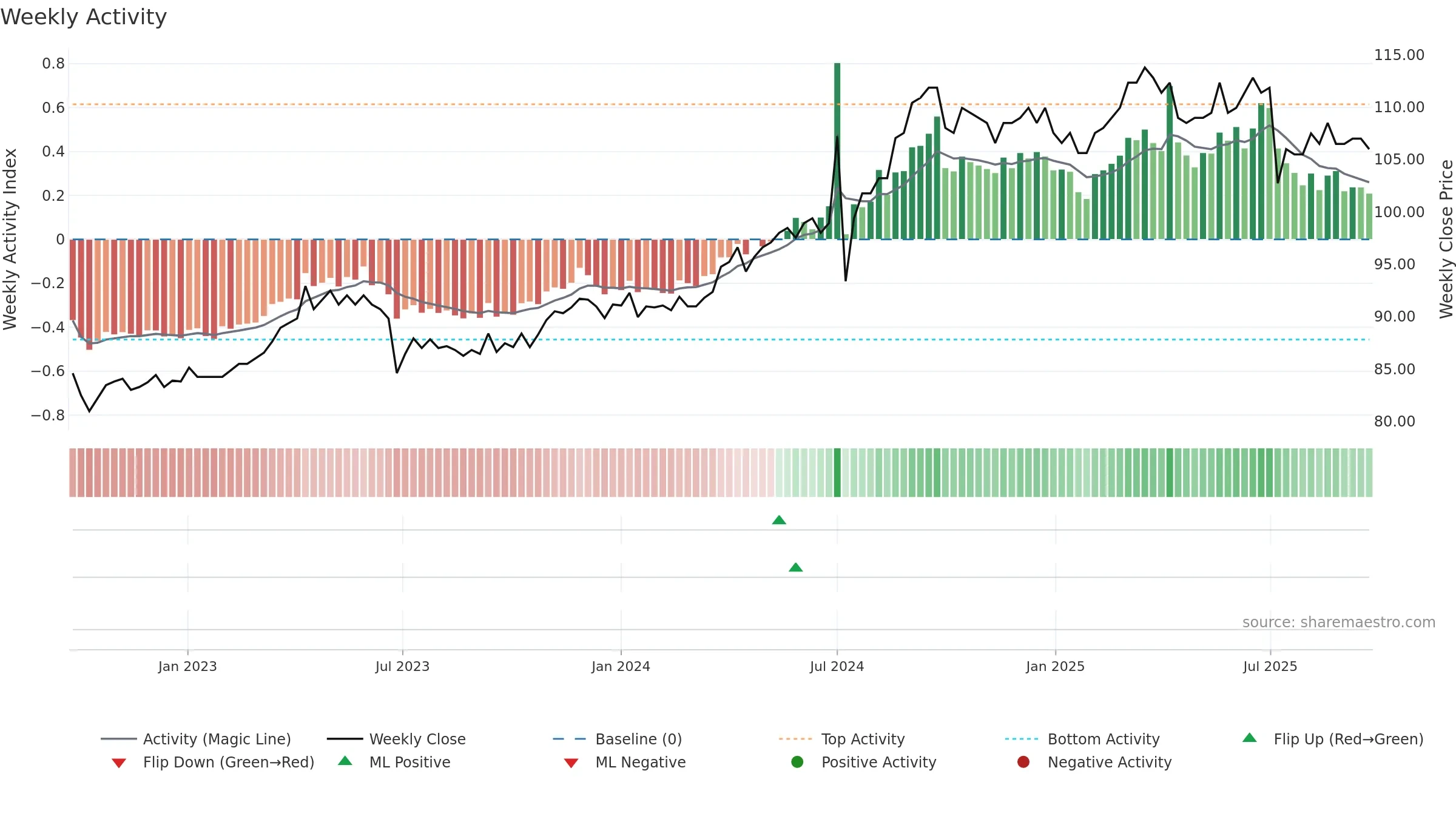1456x819 pixels.
Task: Click the green ML Positive triangle in legend
Action: (x=345, y=761)
